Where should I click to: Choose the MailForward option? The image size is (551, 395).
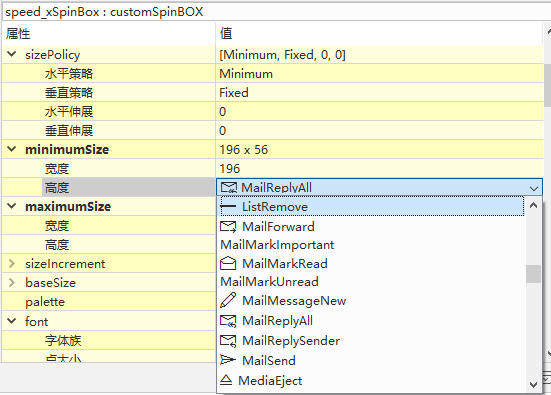coord(372,226)
